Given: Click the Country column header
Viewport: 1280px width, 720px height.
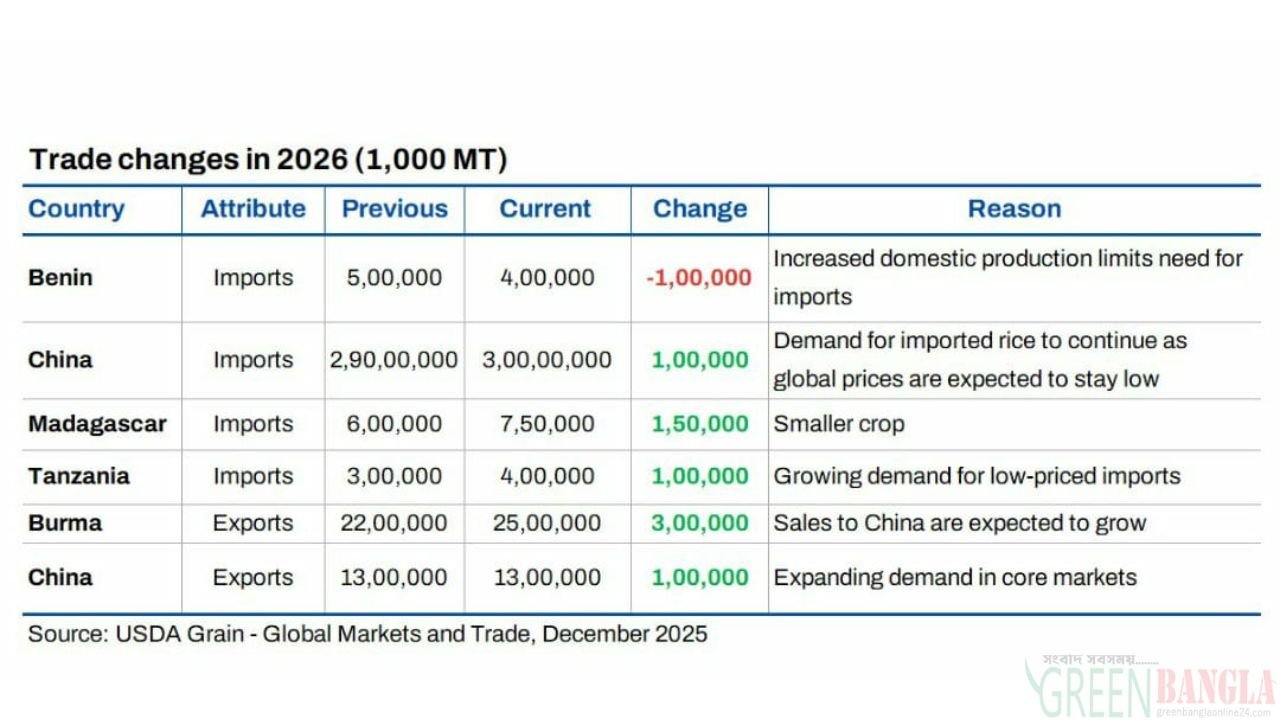Looking at the screenshot, I should [77, 209].
